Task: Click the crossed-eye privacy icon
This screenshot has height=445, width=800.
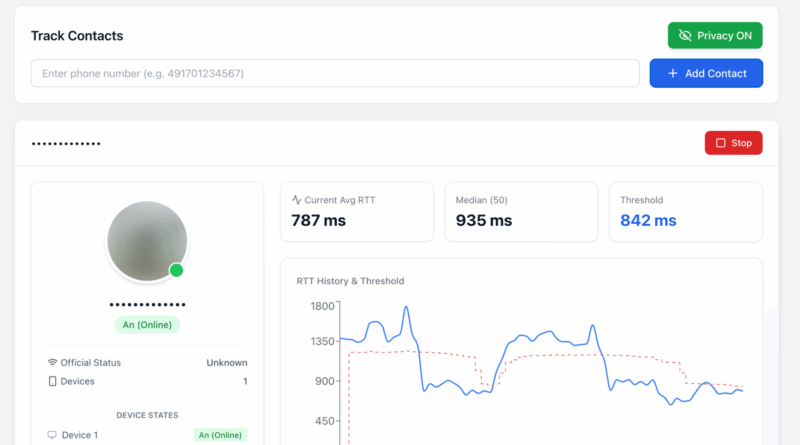Action: [x=685, y=35]
